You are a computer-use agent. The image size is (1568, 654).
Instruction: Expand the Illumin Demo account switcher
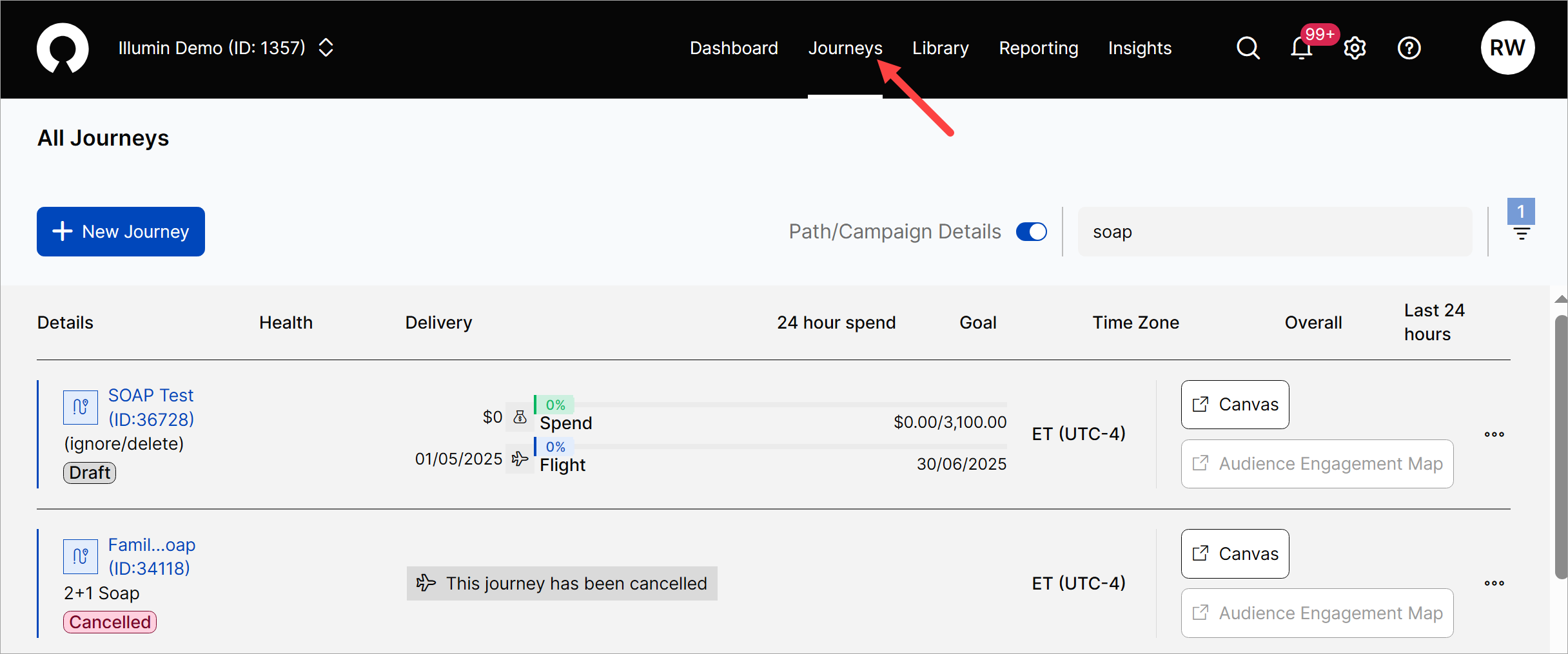pos(326,48)
